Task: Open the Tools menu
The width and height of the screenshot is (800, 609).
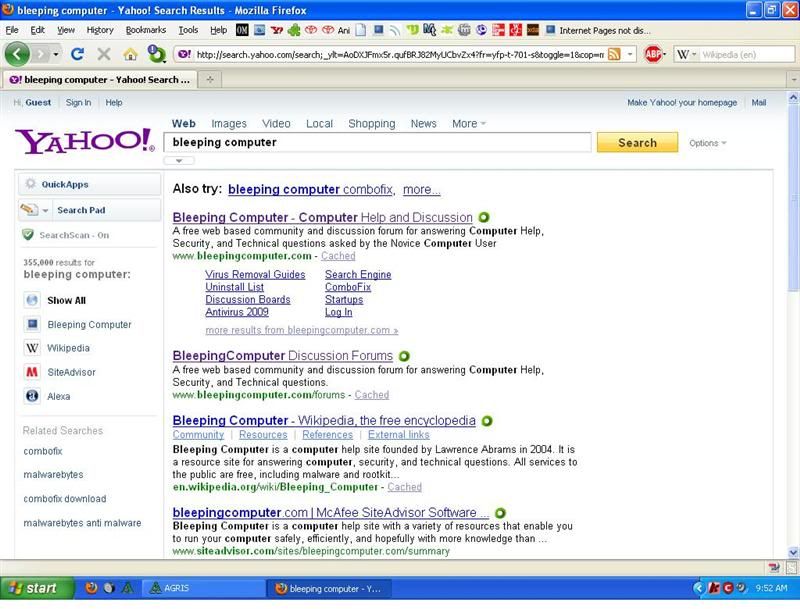Action: [188, 30]
